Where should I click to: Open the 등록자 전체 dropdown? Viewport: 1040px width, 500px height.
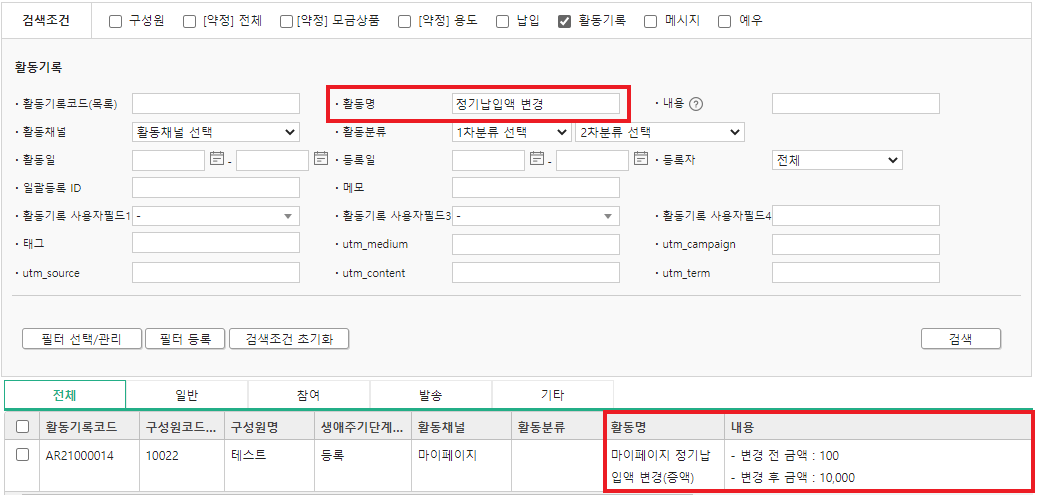click(x=837, y=160)
